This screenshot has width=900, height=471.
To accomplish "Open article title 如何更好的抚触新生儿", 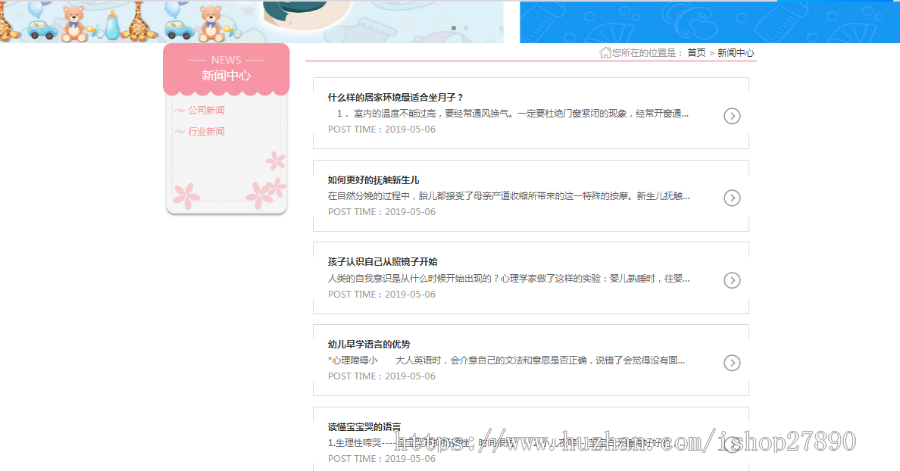I will click(x=374, y=180).
